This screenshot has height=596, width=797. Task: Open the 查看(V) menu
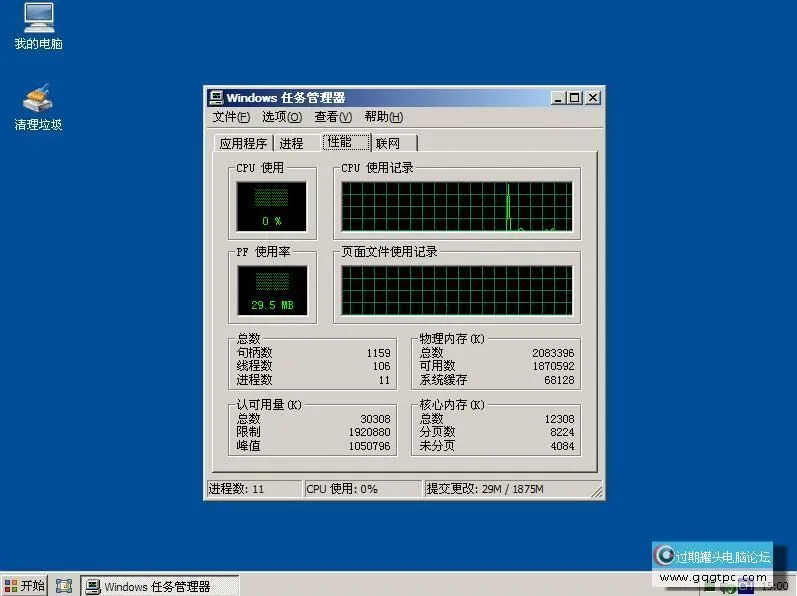point(333,117)
